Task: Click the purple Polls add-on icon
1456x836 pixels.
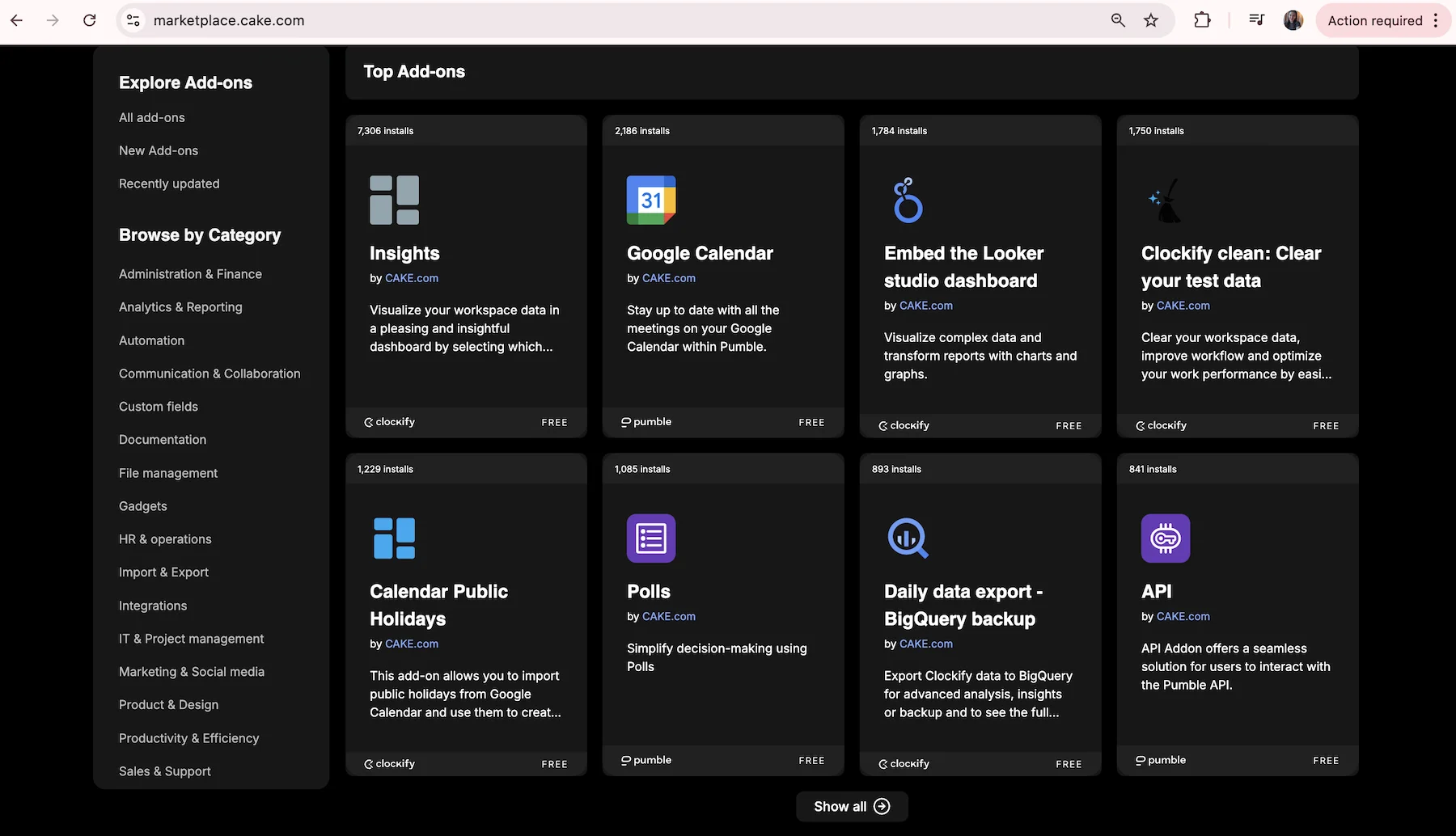Action: pyautogui.click(x=651, y=538)
